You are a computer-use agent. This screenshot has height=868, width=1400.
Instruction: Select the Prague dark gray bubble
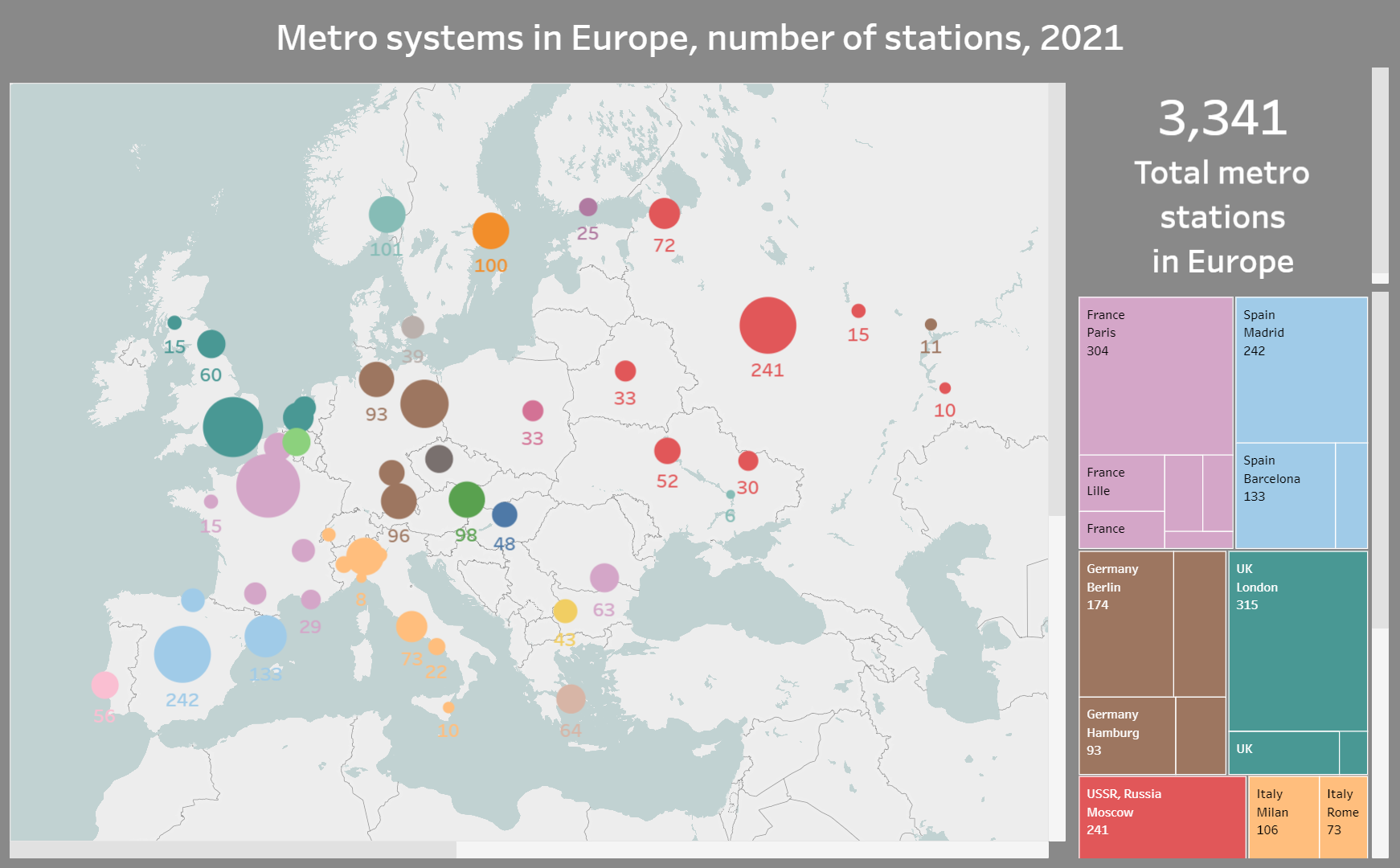(439, 459)
